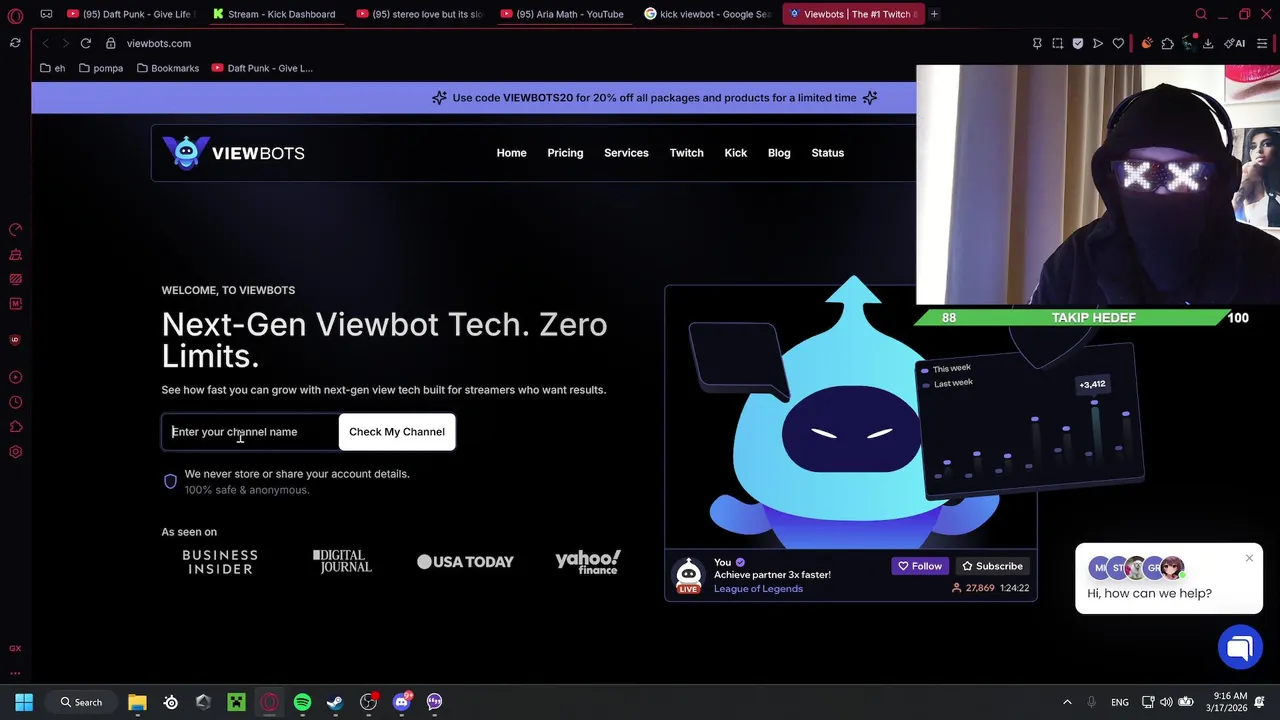Open the Daft Punk - Give L... bookmark
The width and height of the screenshot is (1280, 720).
262,68
